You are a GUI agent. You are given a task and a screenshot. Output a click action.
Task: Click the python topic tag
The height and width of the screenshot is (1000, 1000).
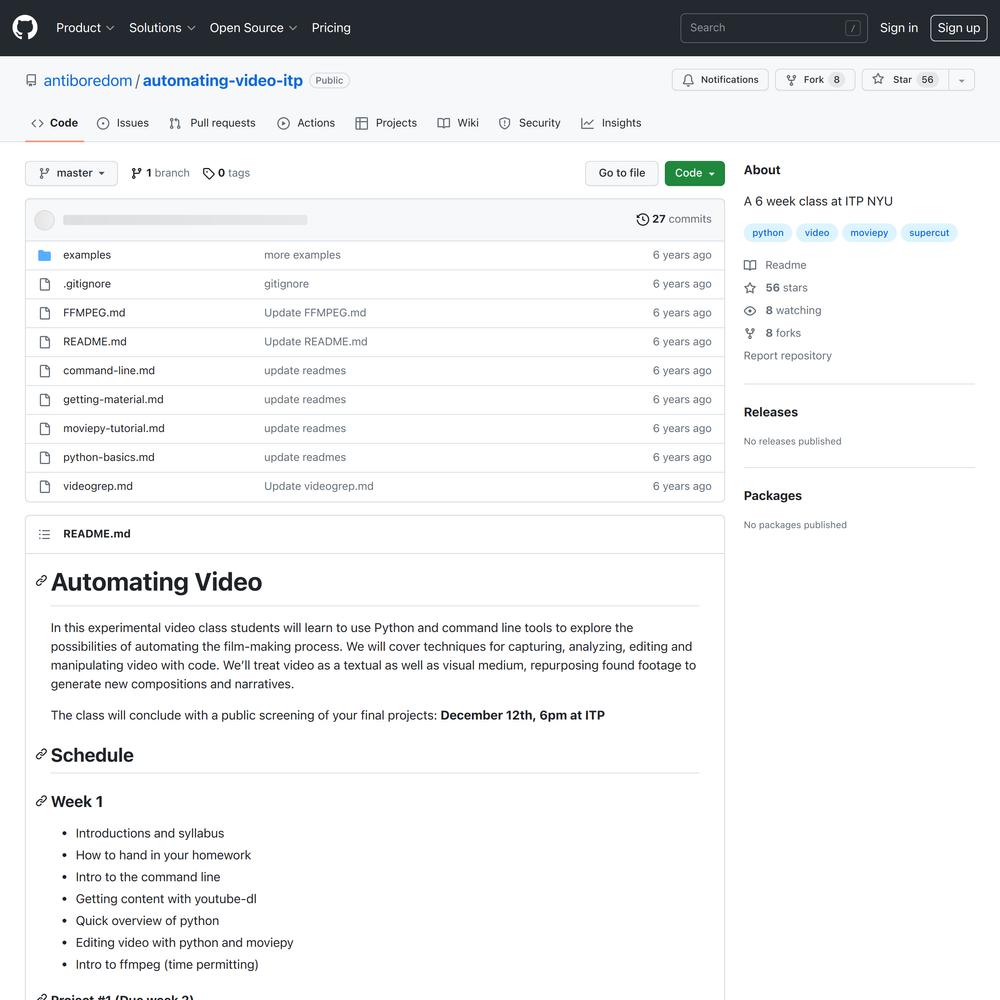click(767, 233)
